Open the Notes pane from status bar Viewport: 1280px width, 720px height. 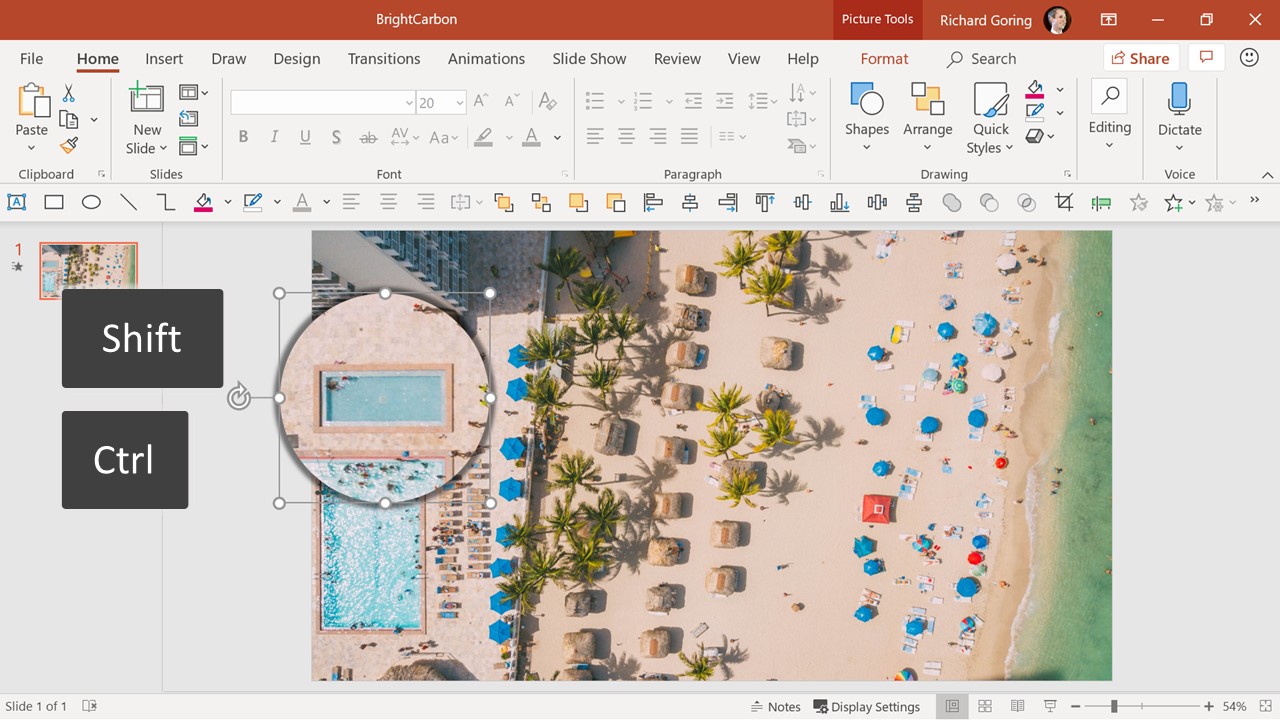pyautogui.click(x=774, y=707)
